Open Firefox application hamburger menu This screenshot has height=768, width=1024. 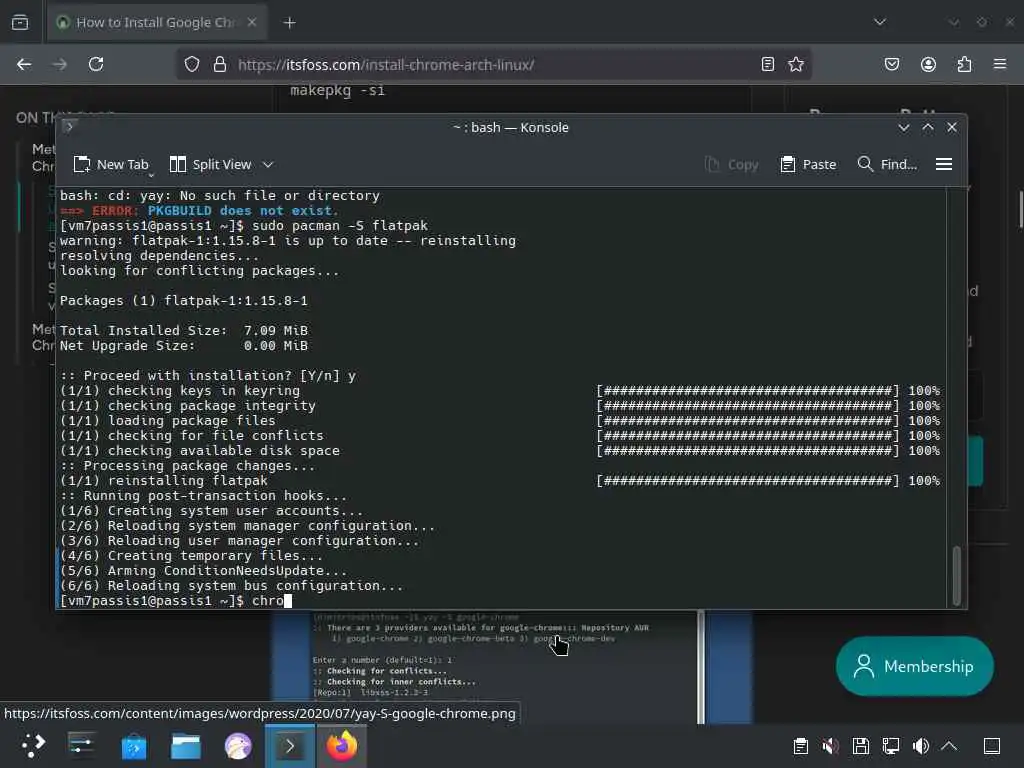coord(1000,64)
